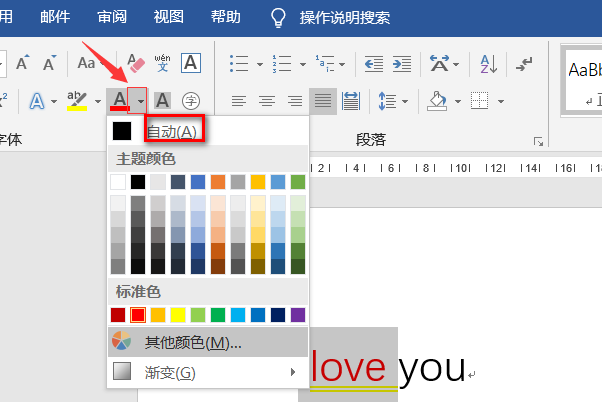This screenshot has width=602, height=402.
Task: Click the ruler at mark 8
Action: (425, 168)
